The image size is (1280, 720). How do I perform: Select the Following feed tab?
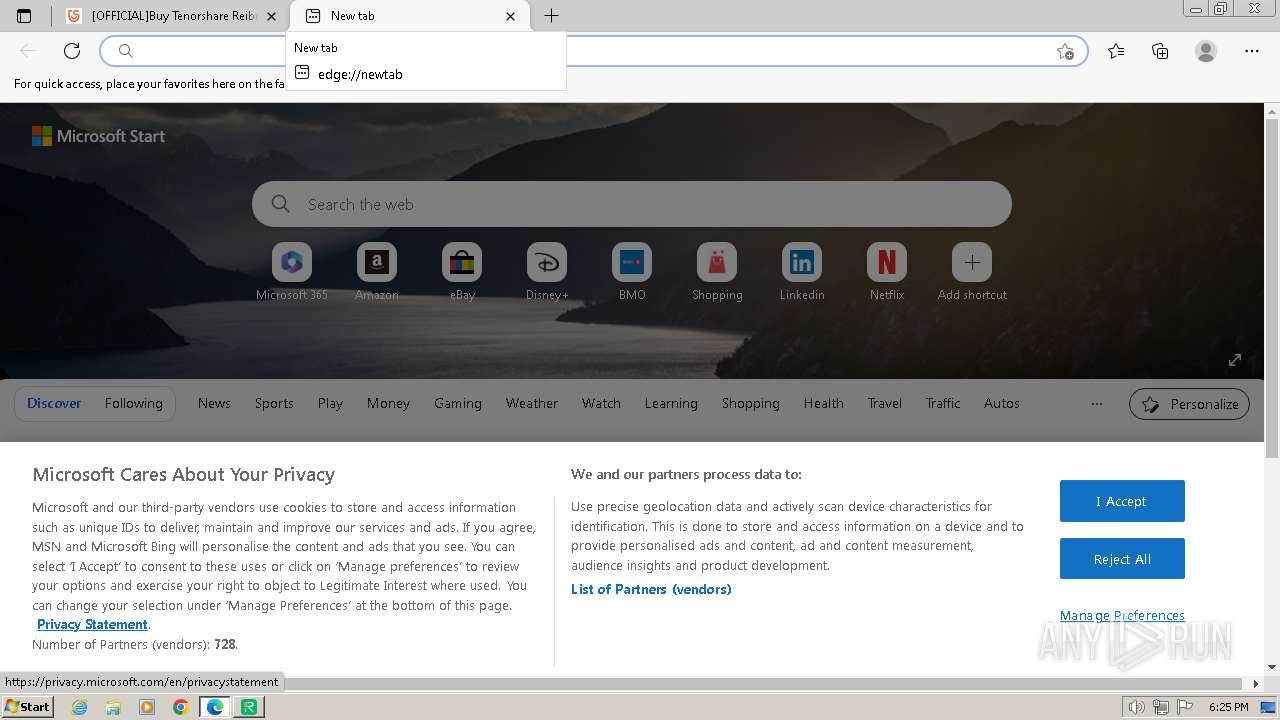pyautogui.click(x=133, y=403)
